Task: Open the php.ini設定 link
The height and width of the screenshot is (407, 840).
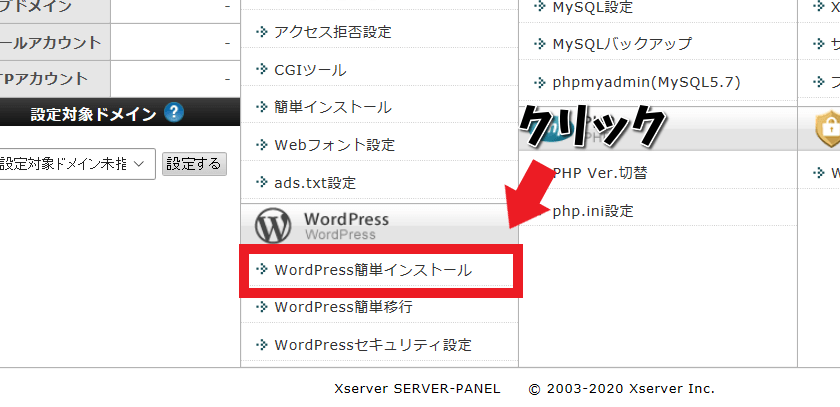Action: (592, 211)
